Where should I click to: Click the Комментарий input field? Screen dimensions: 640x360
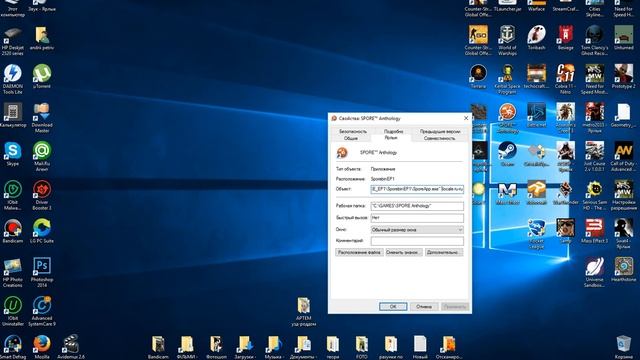click(x=417, y=241)
